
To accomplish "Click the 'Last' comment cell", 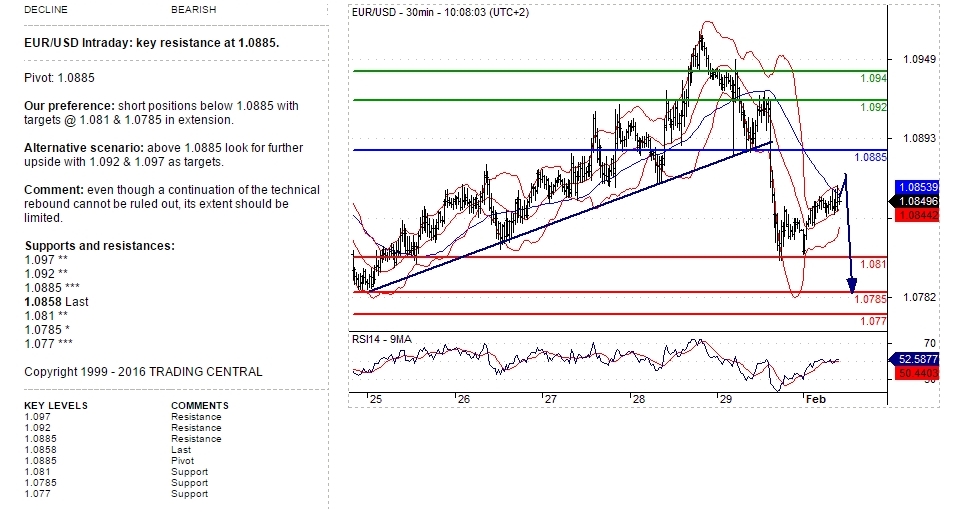I will click(x=181, y=450).
